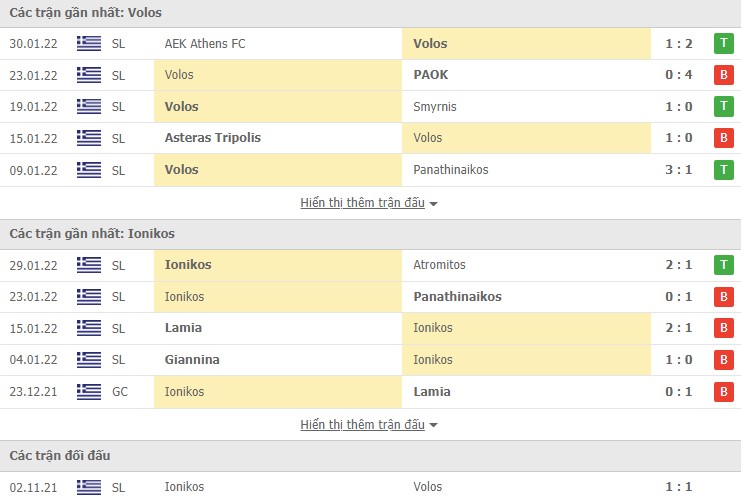Click green T badge for Volos-Panathinaikos match

723,170
